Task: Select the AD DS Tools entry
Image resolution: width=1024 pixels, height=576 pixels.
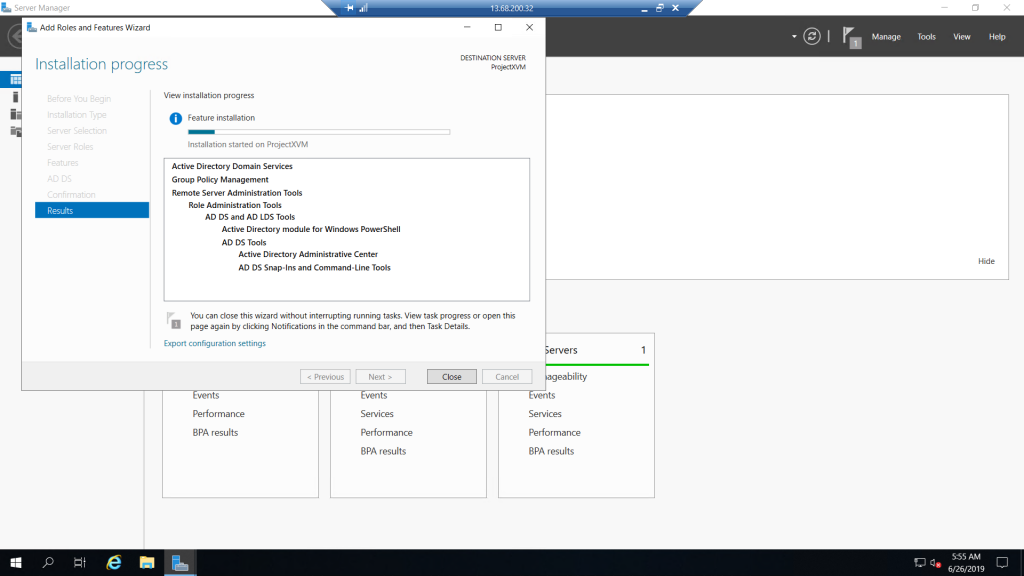Action: 244,242
